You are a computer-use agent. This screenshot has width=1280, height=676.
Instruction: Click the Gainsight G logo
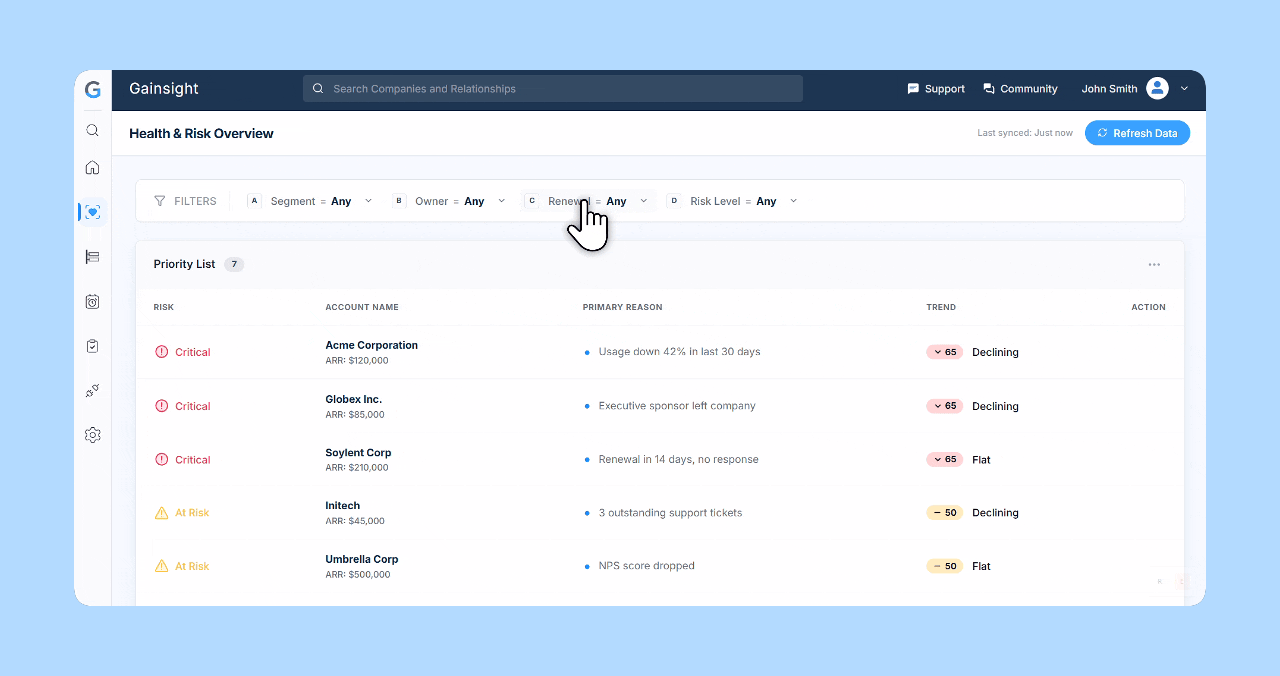[x=92, y=89]
